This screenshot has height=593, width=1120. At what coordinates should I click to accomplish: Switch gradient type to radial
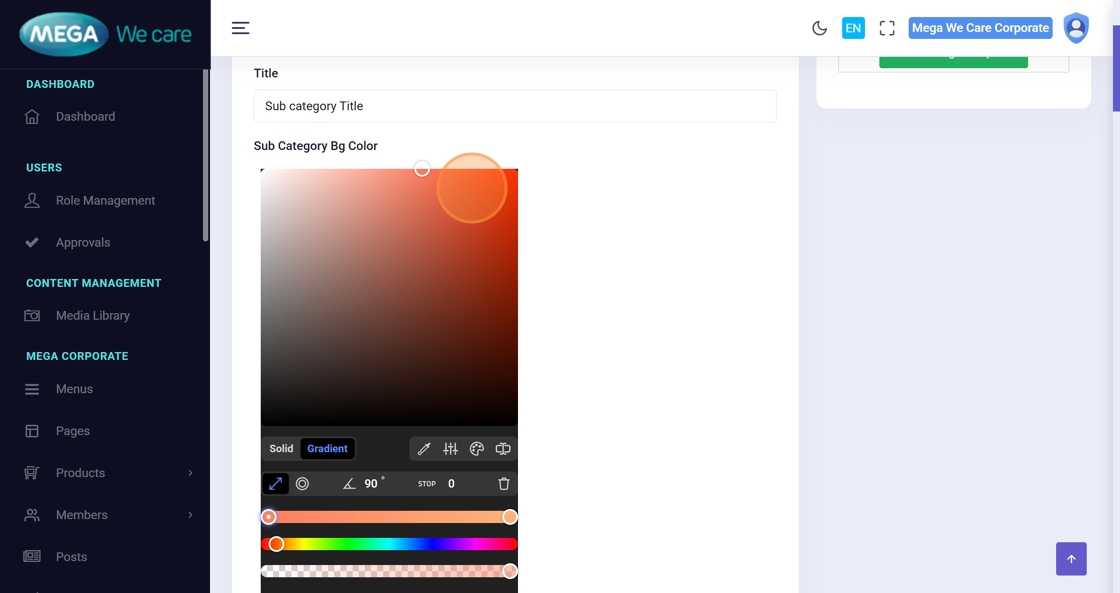tap(302, 484)
